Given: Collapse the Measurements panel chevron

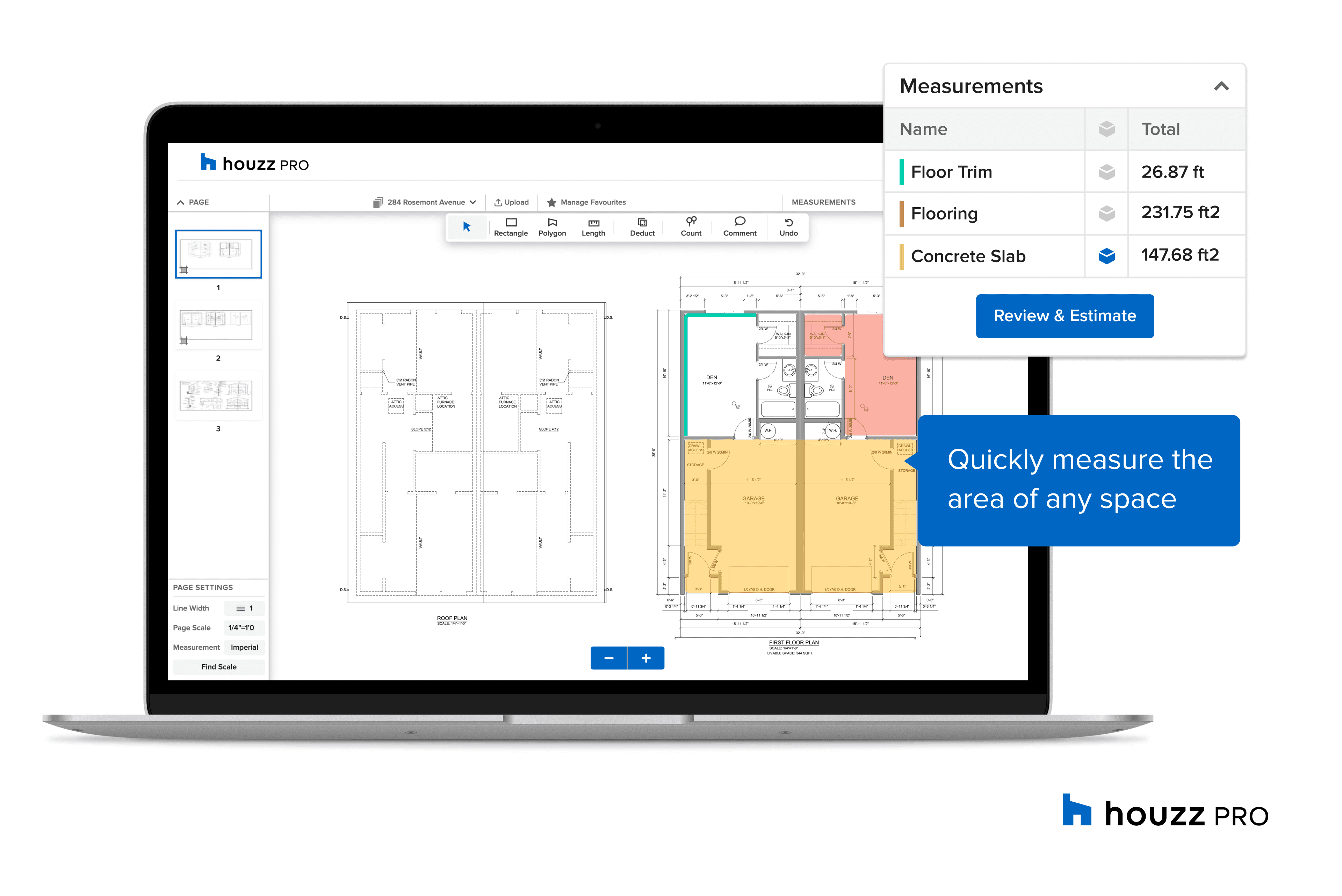Looking at the screenshot, I should point(1221,86).
